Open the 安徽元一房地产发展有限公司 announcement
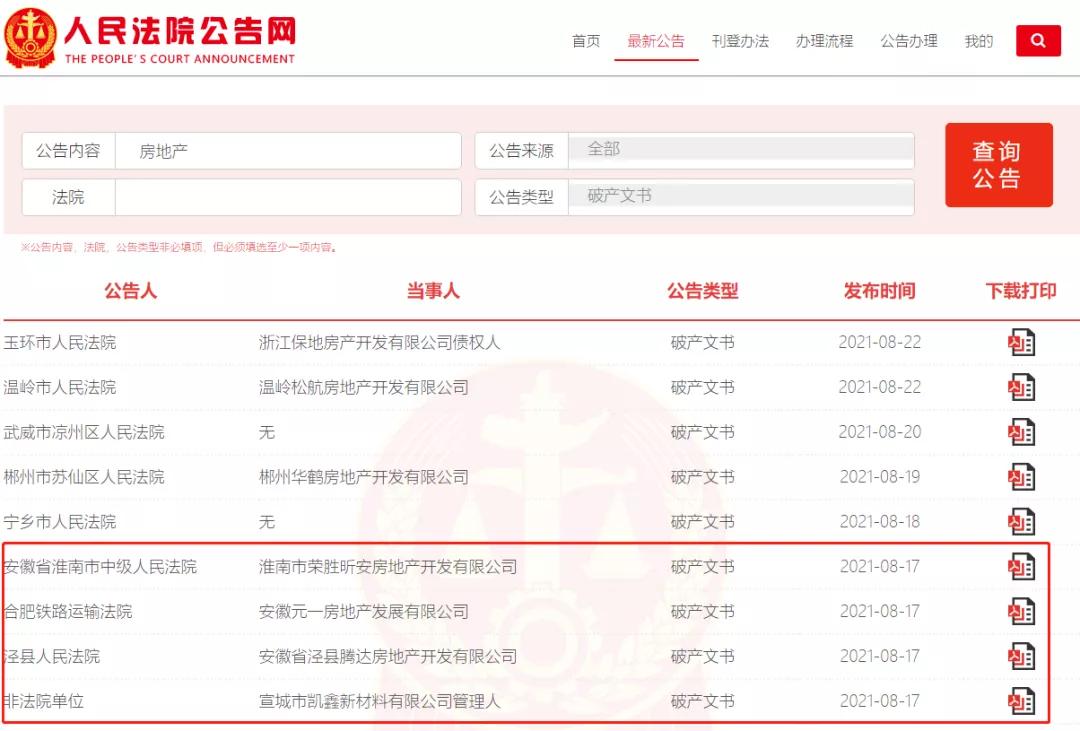The width and height of the screenshot is (1080, 731). 366,611
